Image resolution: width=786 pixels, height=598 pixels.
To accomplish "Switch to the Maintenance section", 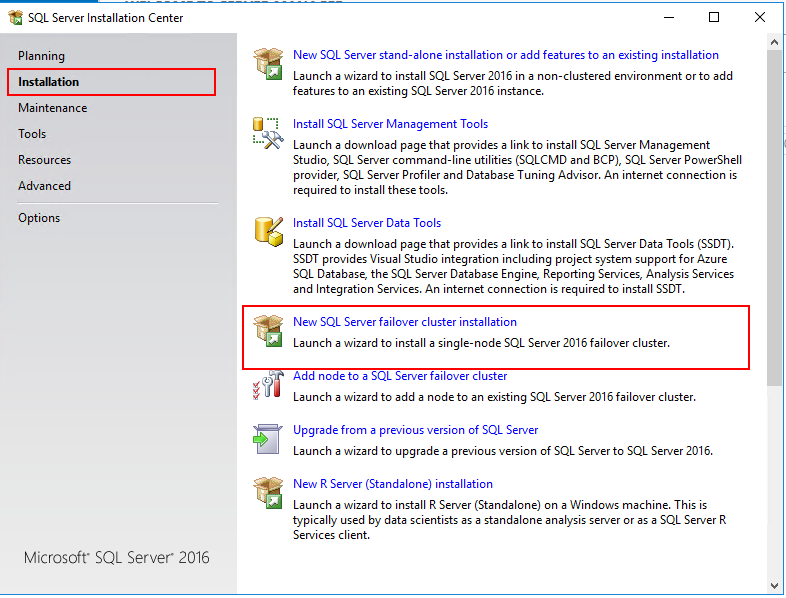I will coord(53,108).
